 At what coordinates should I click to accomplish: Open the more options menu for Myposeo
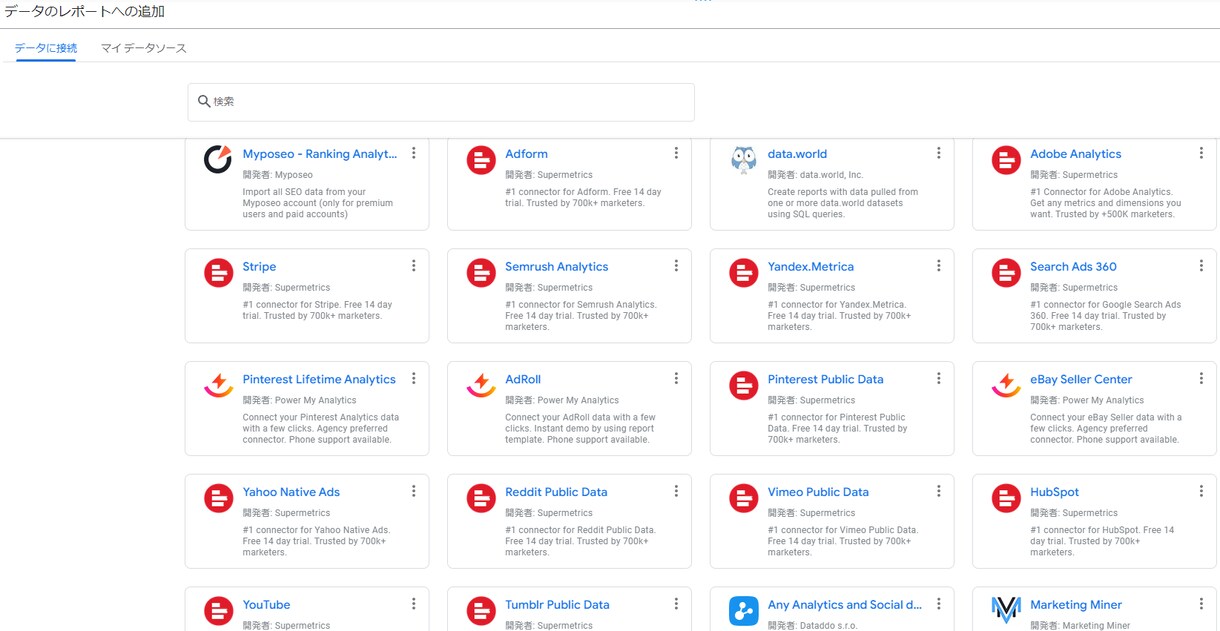[x=414, y=153]
